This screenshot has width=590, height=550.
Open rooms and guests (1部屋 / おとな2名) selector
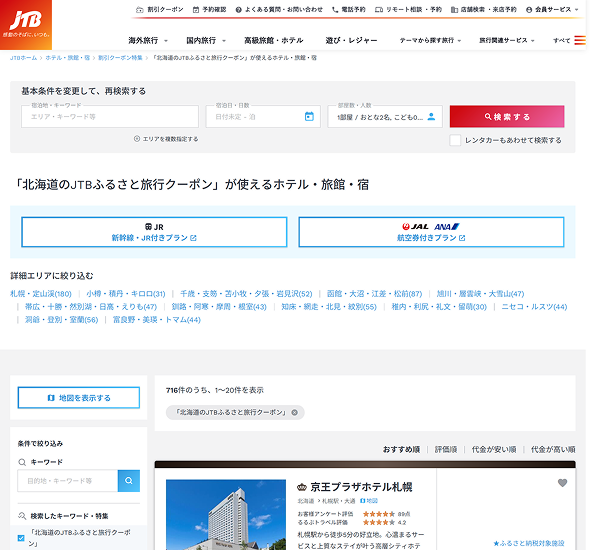click(x=385, y=117)
